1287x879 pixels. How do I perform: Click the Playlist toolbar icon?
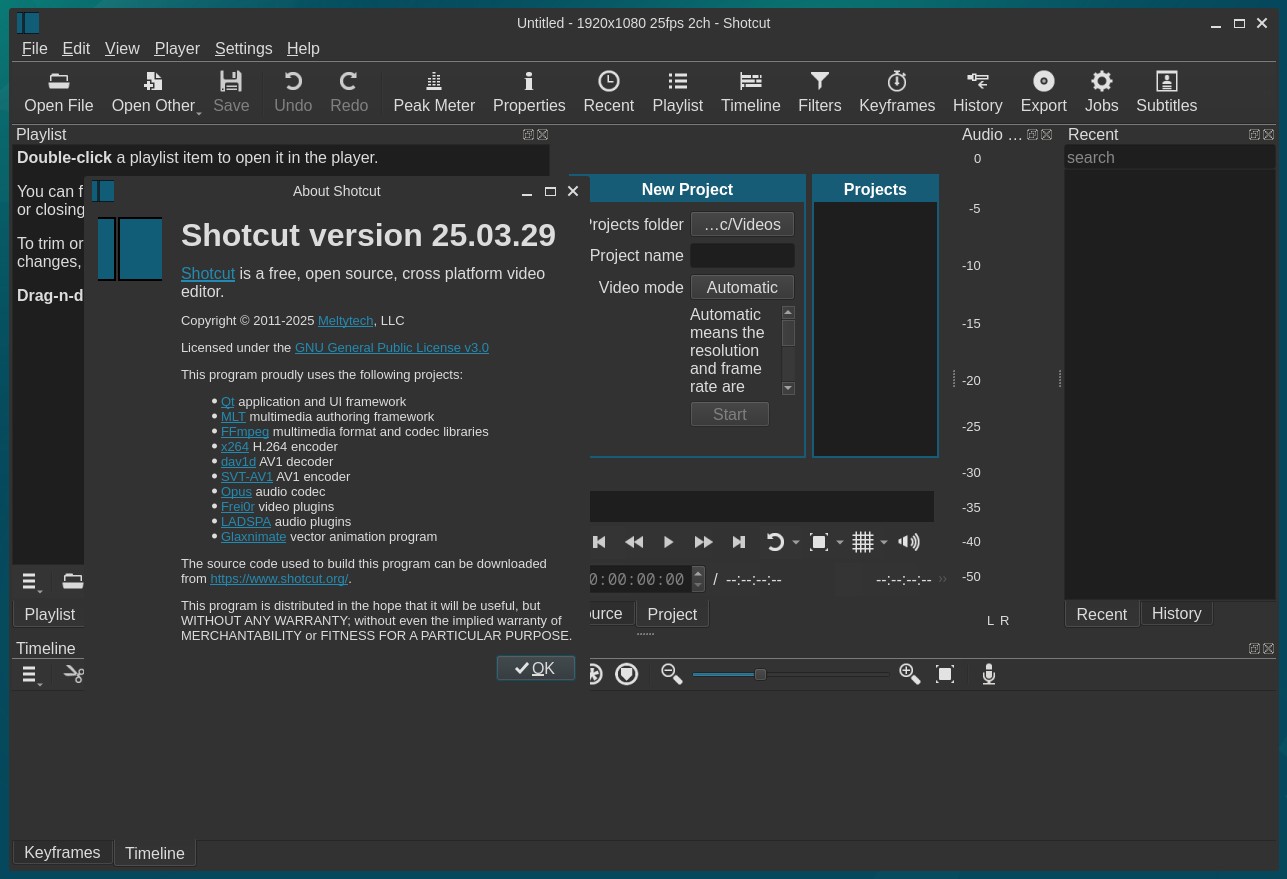677,92
